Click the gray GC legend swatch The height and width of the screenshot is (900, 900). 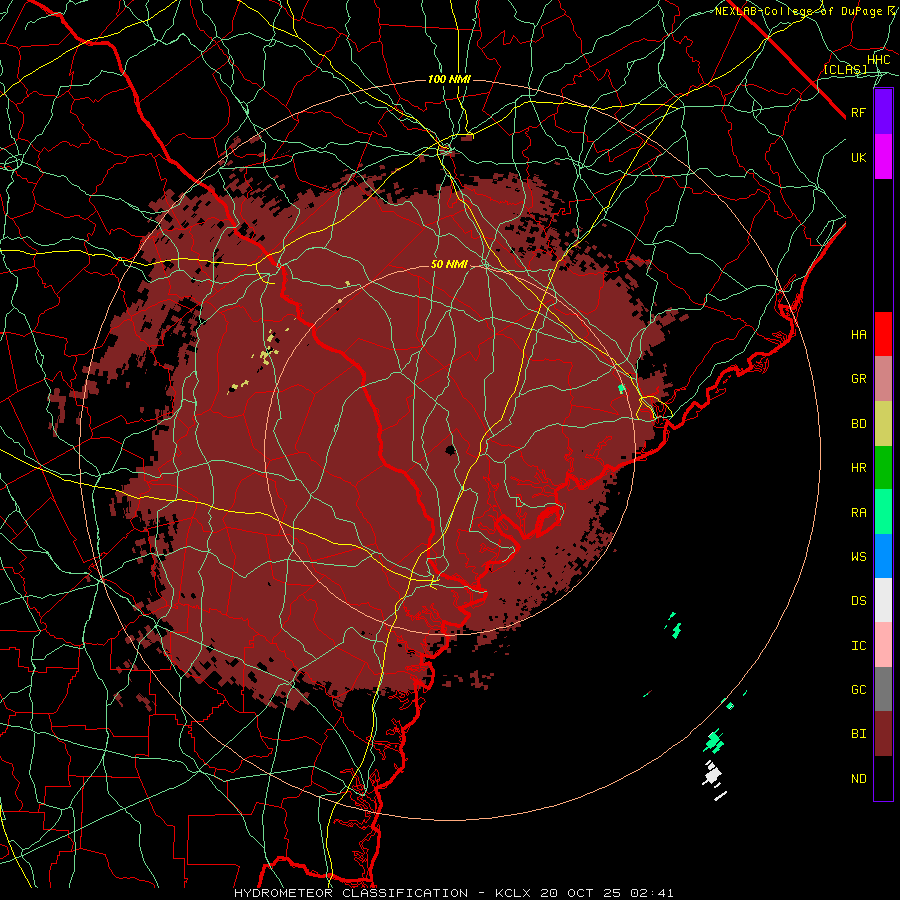pos(883,689)
